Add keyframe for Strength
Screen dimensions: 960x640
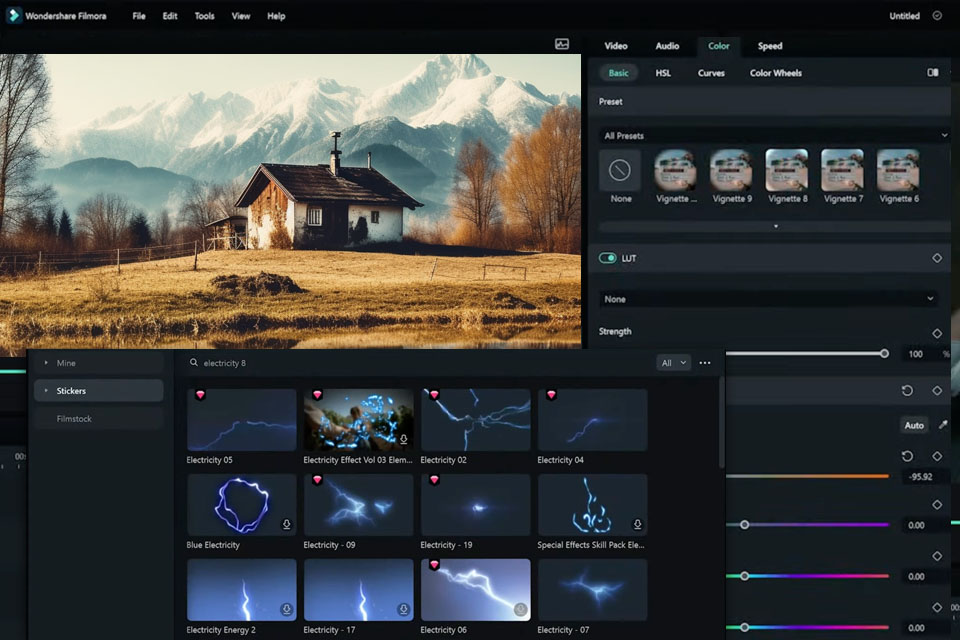937,333
